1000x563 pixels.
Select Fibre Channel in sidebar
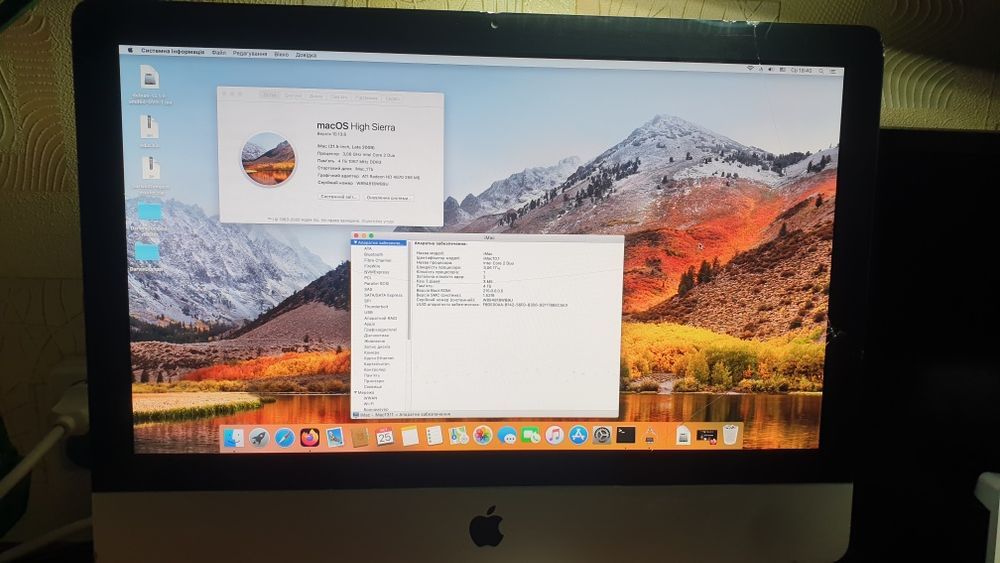coord(378,260)
